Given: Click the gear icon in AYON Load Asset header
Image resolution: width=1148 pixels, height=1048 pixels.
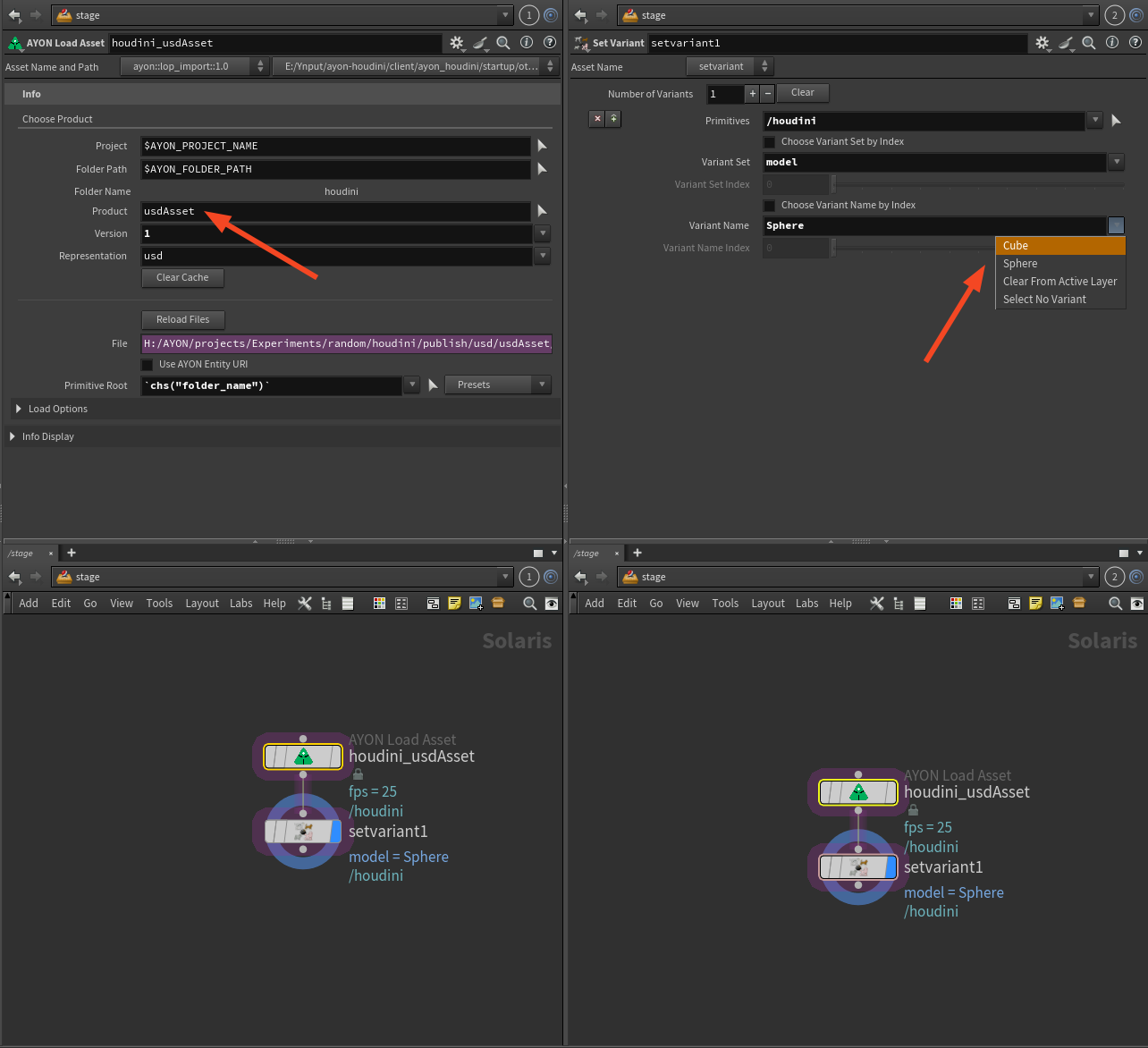Looking at the screenshot, I should 456,43.
